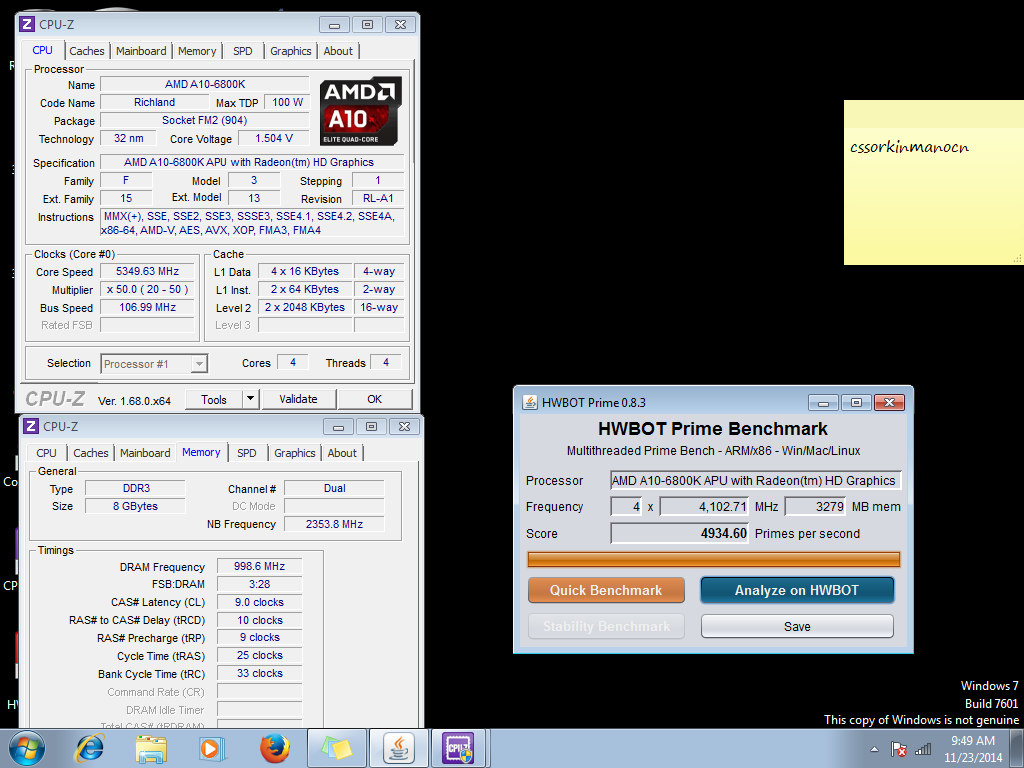Click Level 2 cache 2 x 2048 KBytes
This screenshot has height=768, width=1024.
pyautogui.click(x=304, y=308)
